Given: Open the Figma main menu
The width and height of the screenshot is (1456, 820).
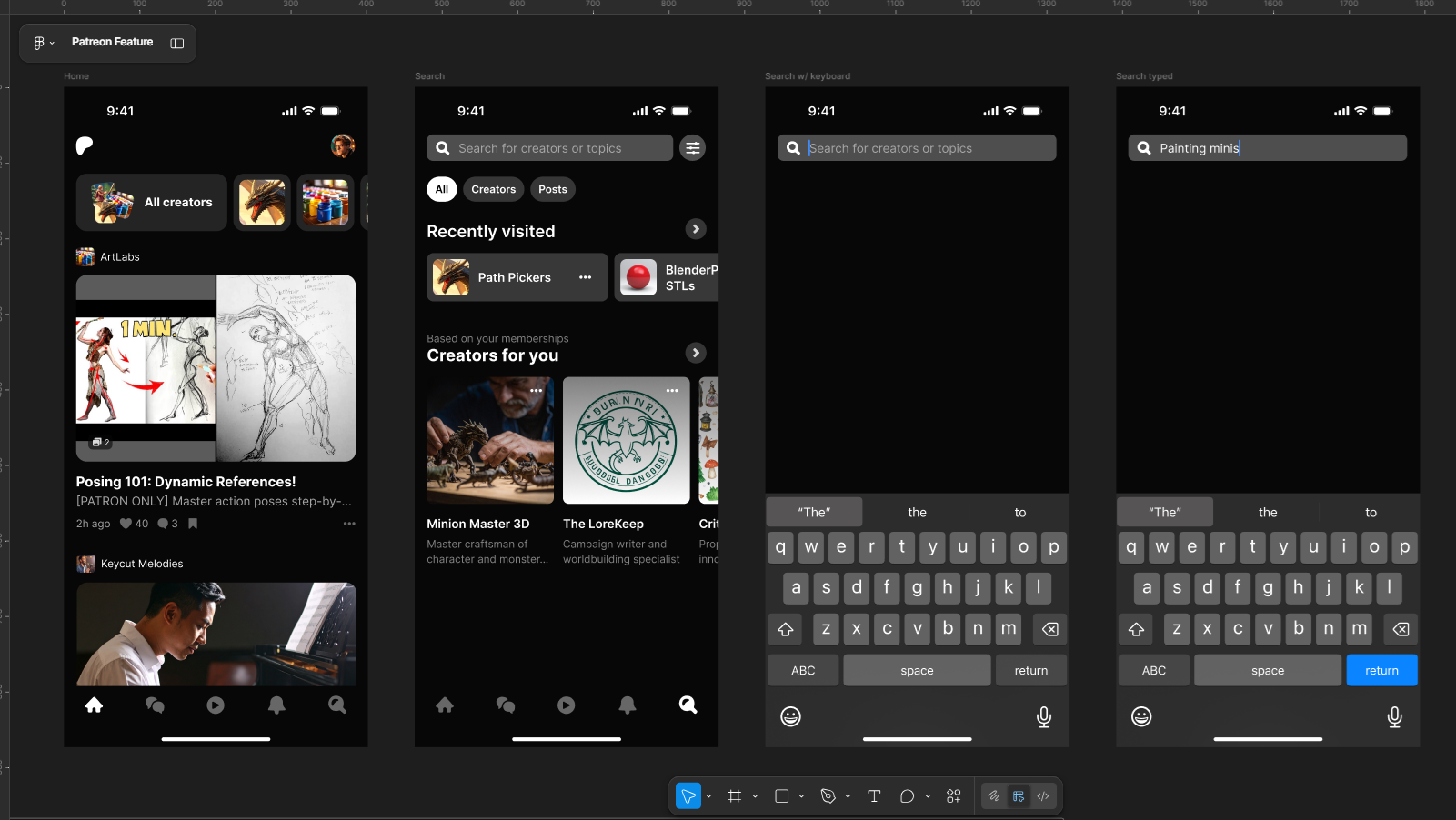Looking at the screenshot, I should point(40,42).
